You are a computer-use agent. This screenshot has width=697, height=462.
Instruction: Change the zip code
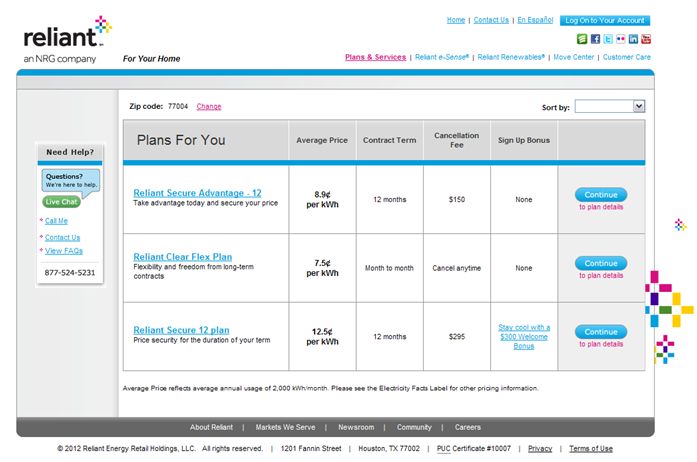click(209, 107)
